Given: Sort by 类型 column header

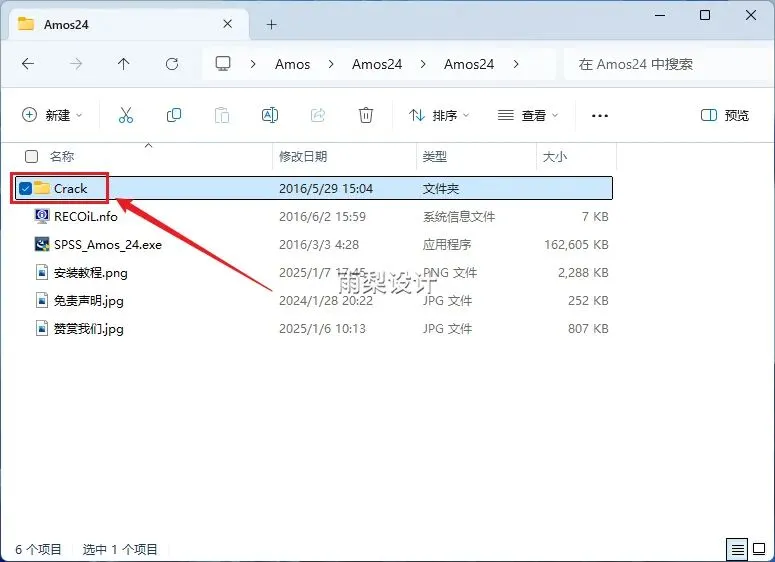Looking at the screenshot, I should 434,156.
